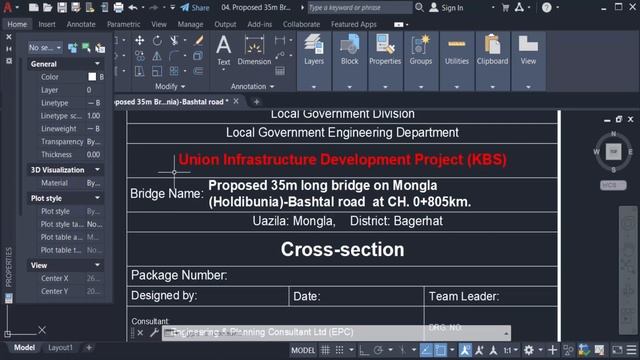Toggle MODEL space button in status bar
This screenshot has width=640, height=360.
[x=303, y=350]
